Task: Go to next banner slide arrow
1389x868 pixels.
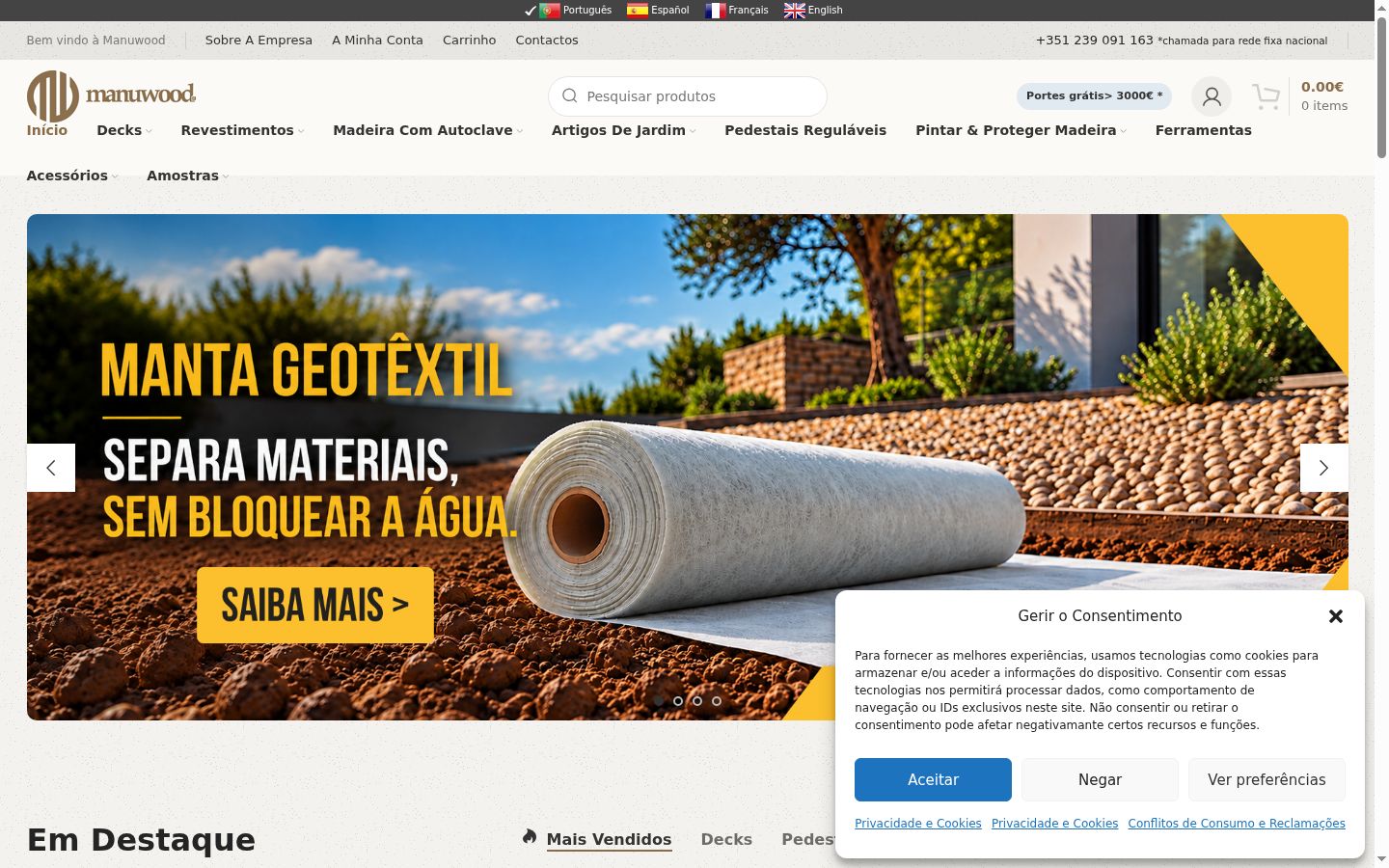Action: coord(1323,468)
